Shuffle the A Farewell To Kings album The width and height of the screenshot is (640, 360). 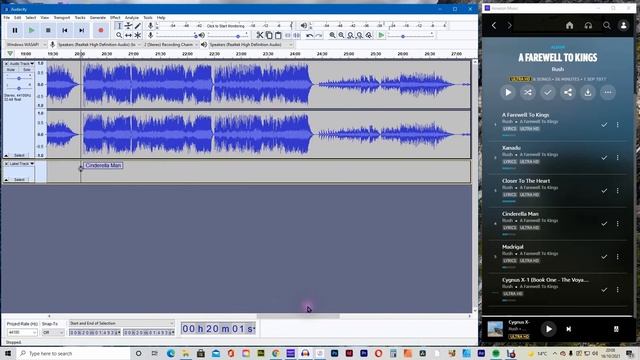pos(528,93)
